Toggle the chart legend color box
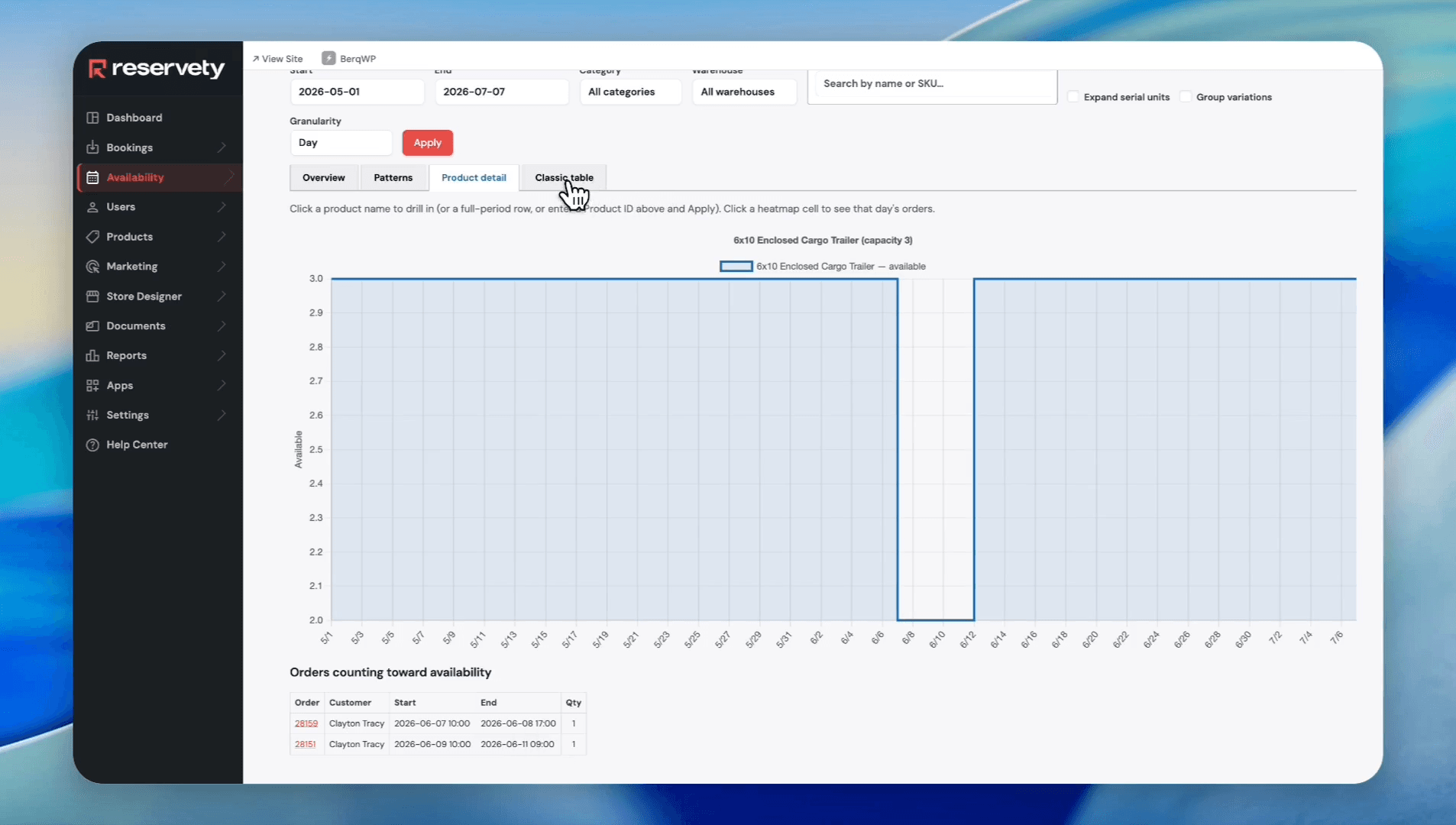Screen dimensions: 1456x825 point(736,267)
